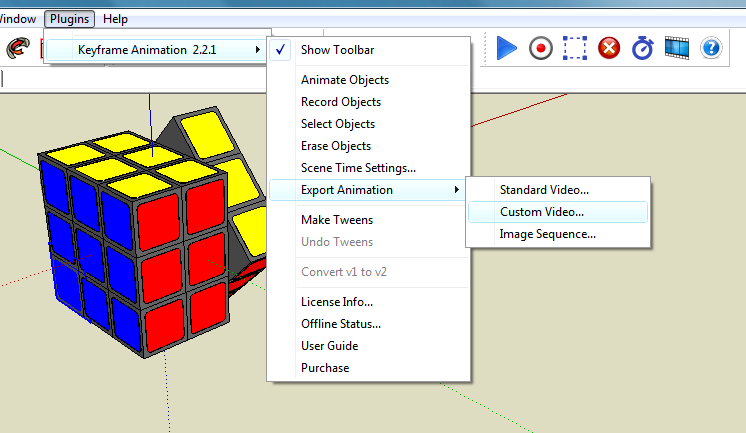Open License Info... entry

[x=337, y=302]
